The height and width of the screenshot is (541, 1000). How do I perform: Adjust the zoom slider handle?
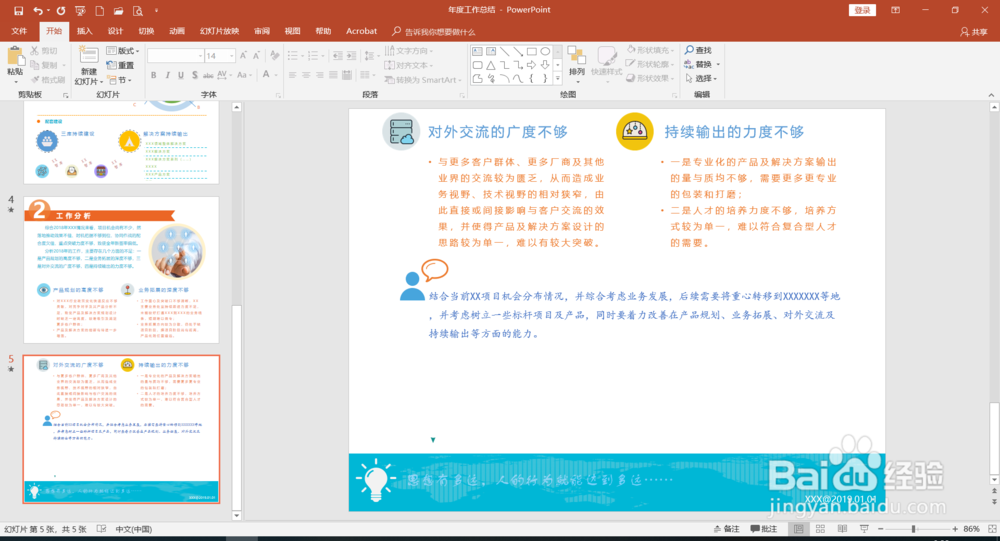pyautogui.click(x=913, y=529)
